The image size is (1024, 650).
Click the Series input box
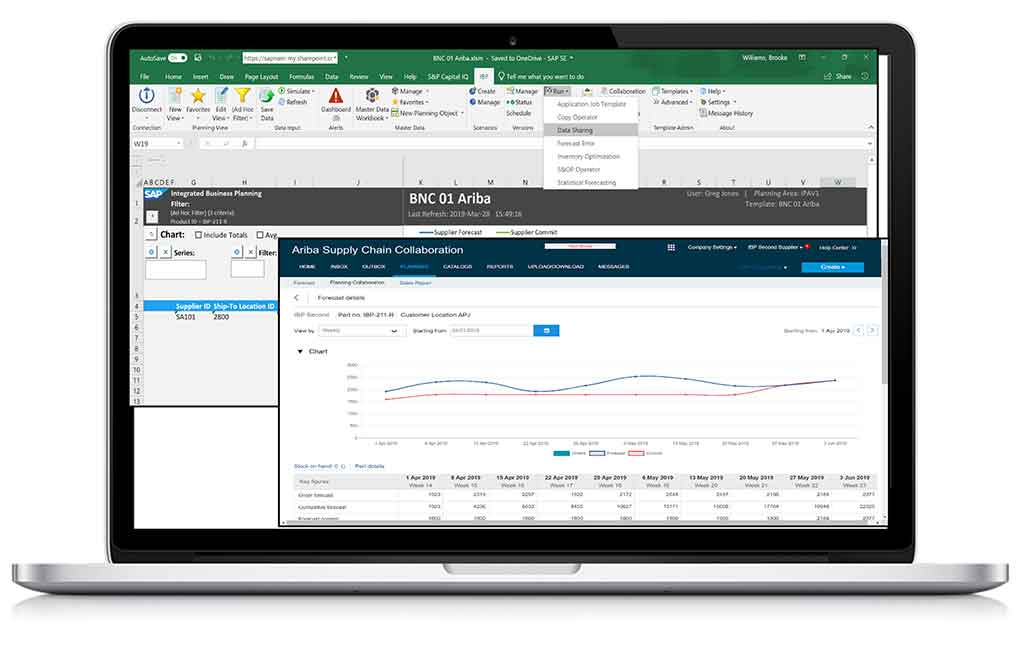pos(176,269)
